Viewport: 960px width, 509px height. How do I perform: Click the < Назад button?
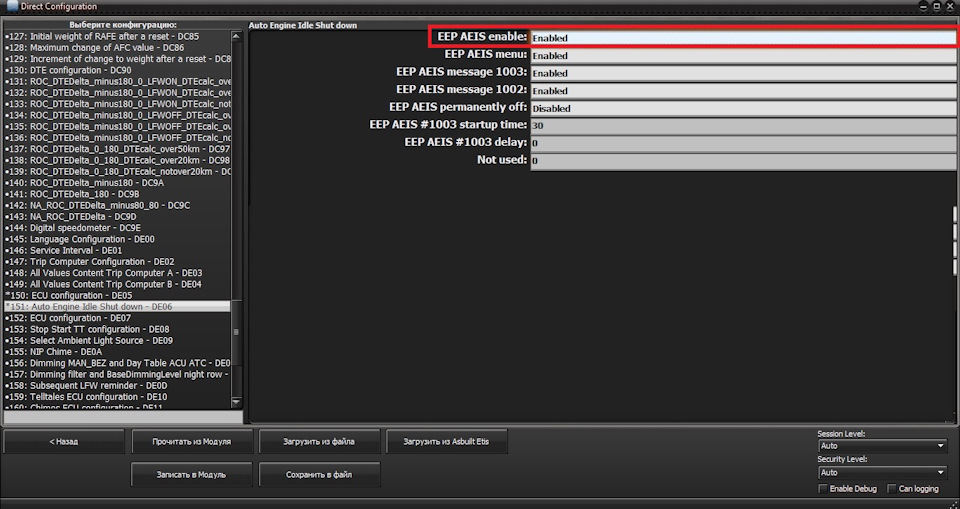[64, 442]
